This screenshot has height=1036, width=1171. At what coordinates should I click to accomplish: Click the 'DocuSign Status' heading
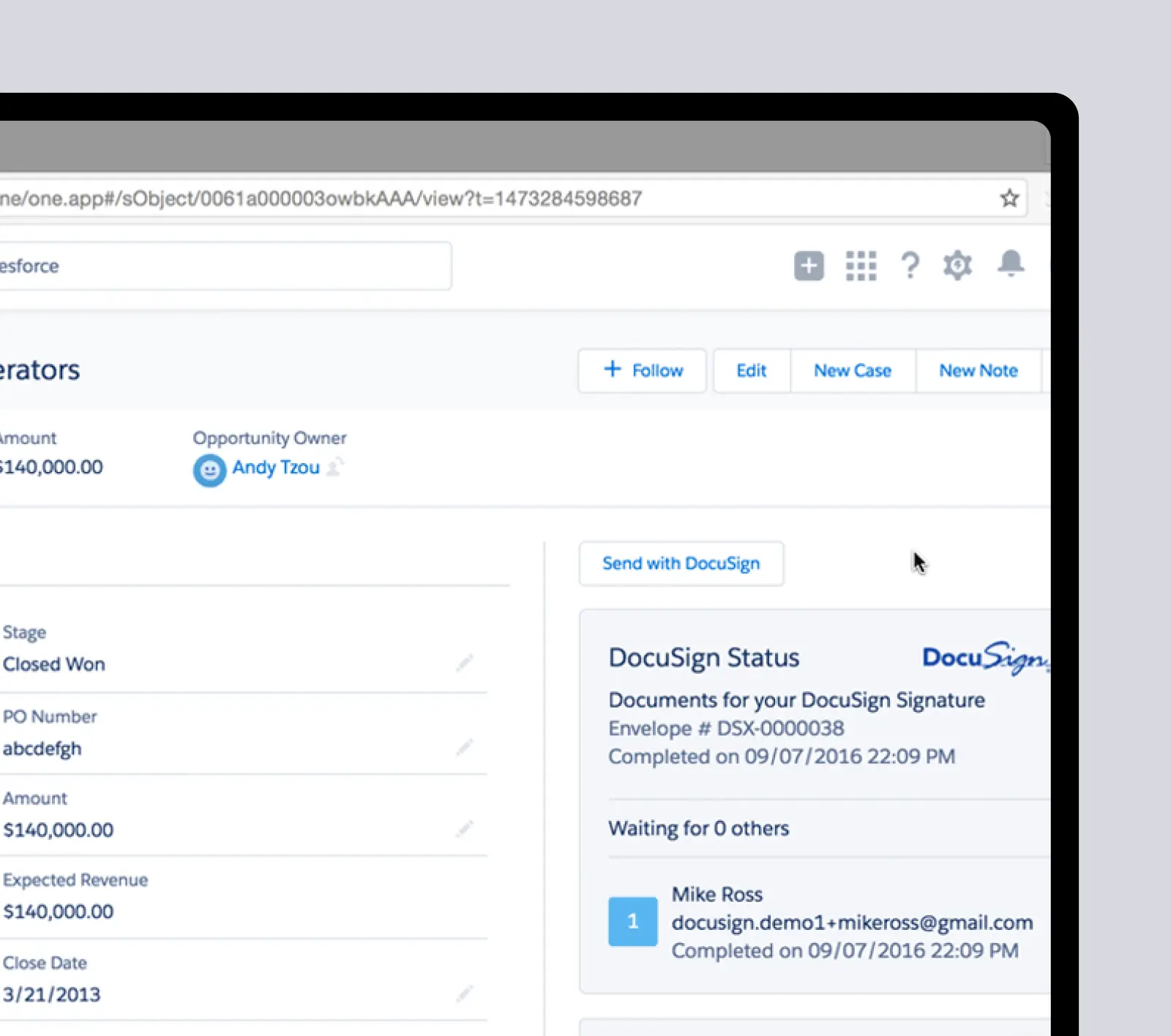pos(704,658)
